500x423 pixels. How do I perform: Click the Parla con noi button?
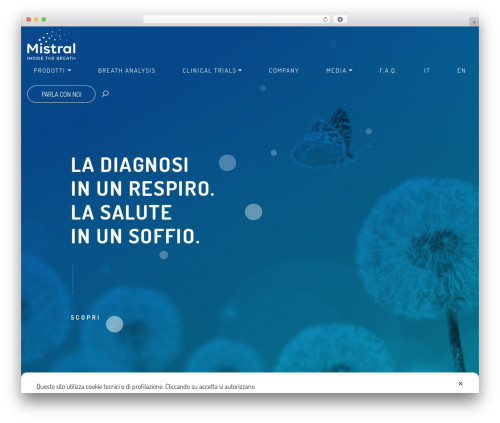(x=61, y=94)
